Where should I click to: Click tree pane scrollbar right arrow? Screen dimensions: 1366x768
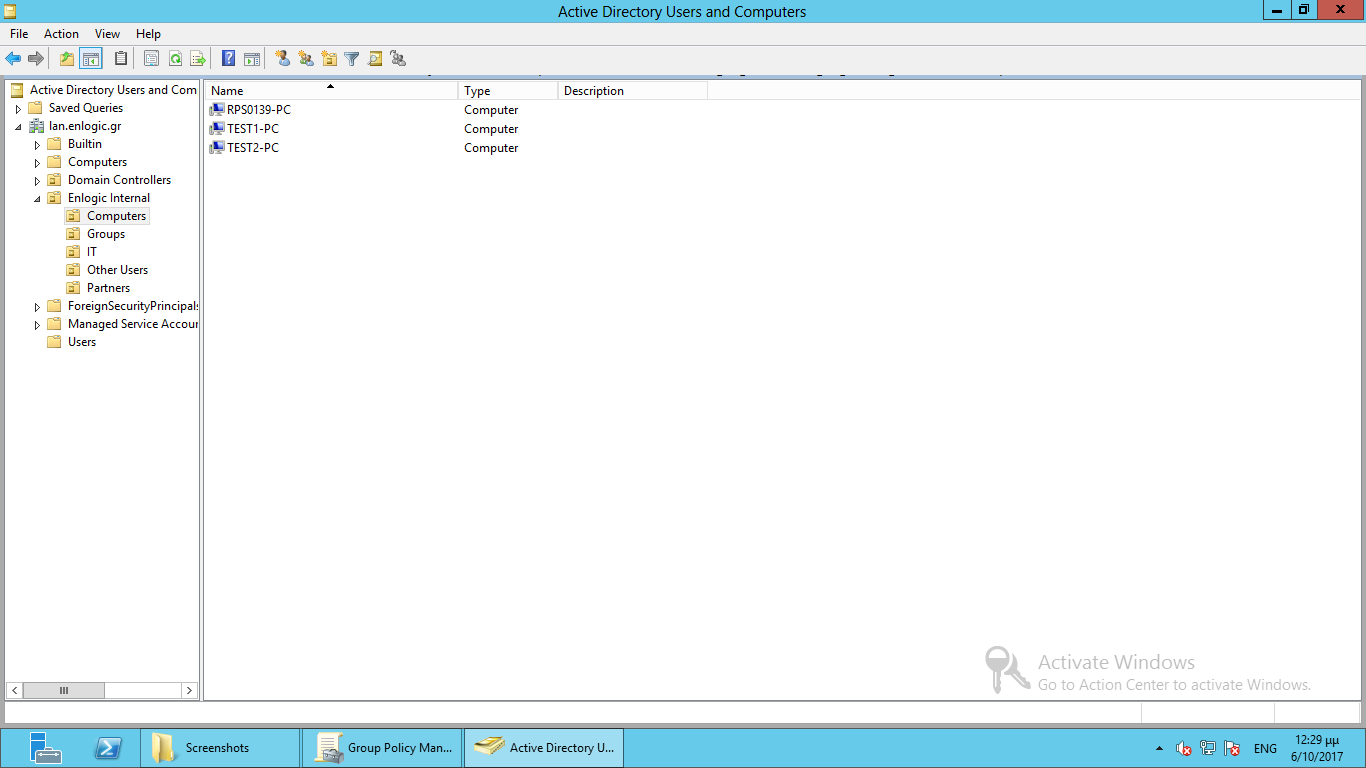189,690
